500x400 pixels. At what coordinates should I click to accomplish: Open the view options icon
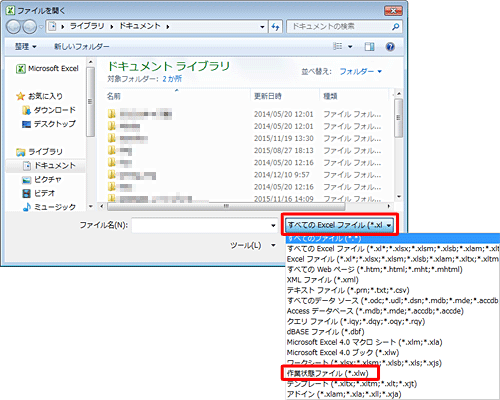338,46
